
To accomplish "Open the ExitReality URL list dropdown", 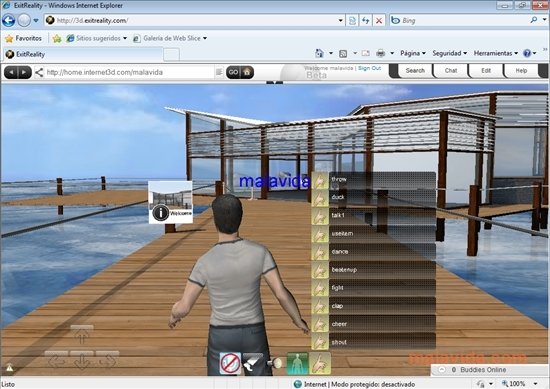I will [219, 72].
